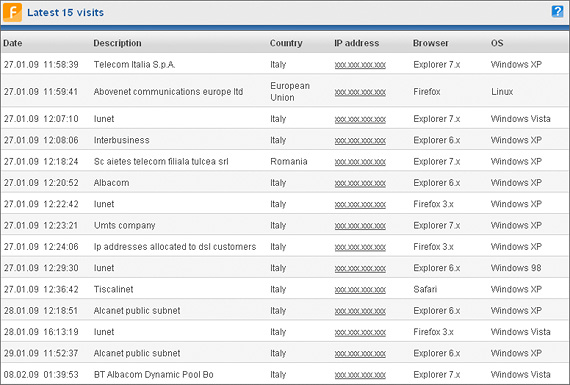
Task: Open IP address for Tiscalinet visit
Action: [360, 290]
